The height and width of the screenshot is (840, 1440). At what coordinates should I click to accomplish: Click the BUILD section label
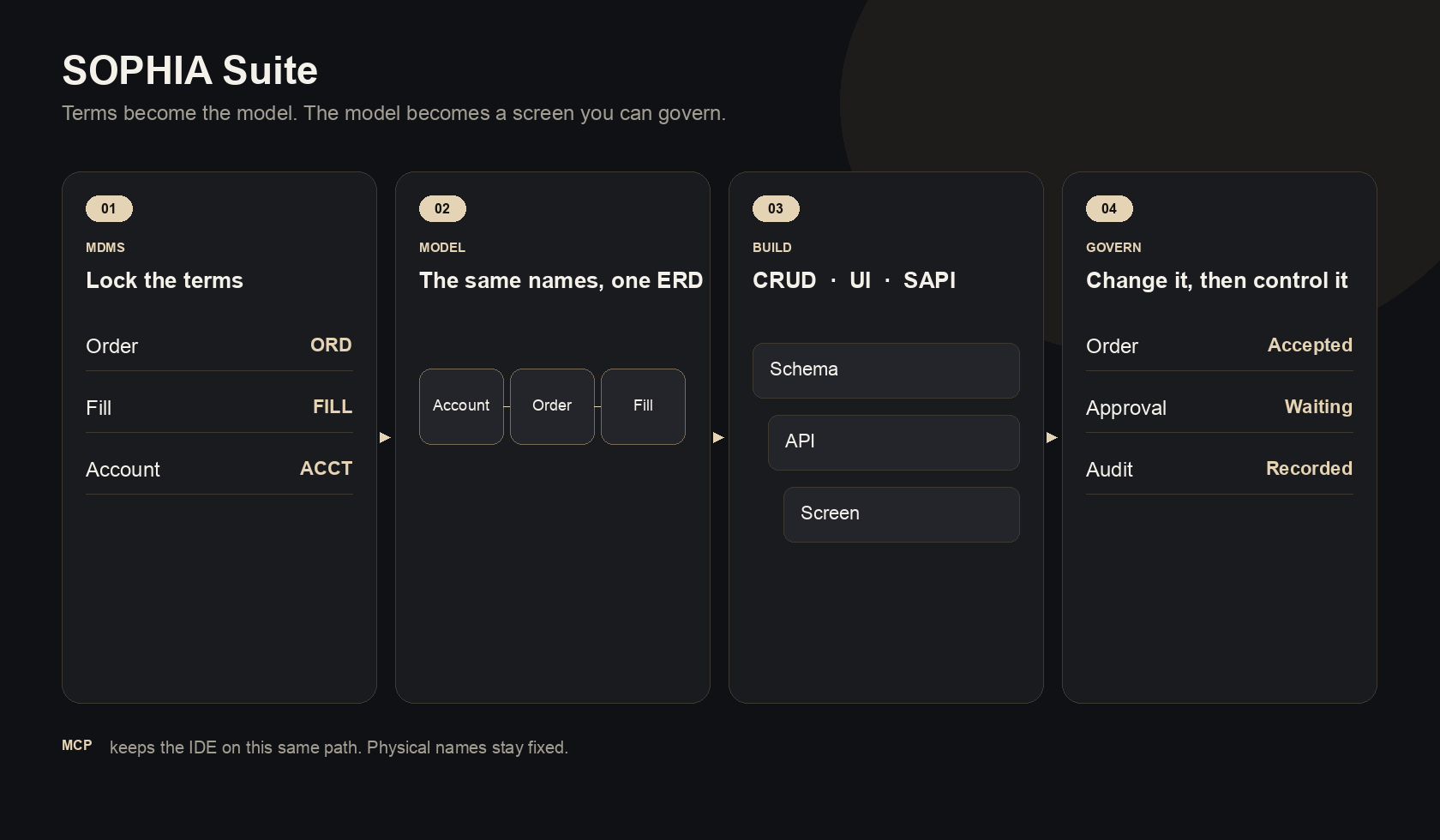pyautogui.click(x=772, y=248)
